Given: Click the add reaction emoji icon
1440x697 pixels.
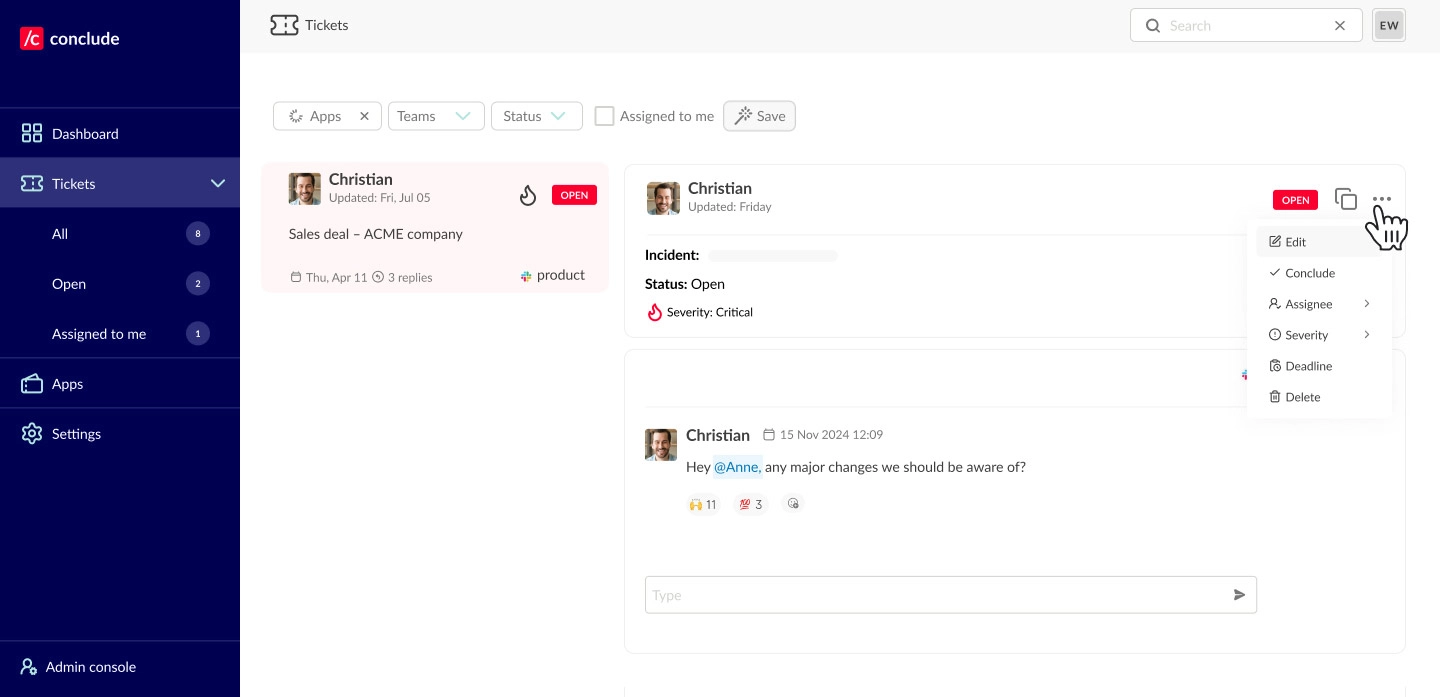Looking at the screenshot, I should [x=793, y=504].
